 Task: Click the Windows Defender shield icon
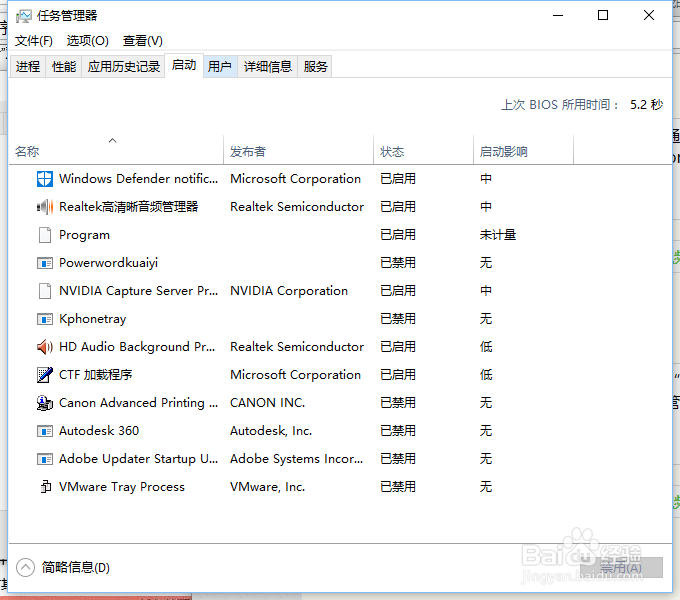tap(45, 179)
